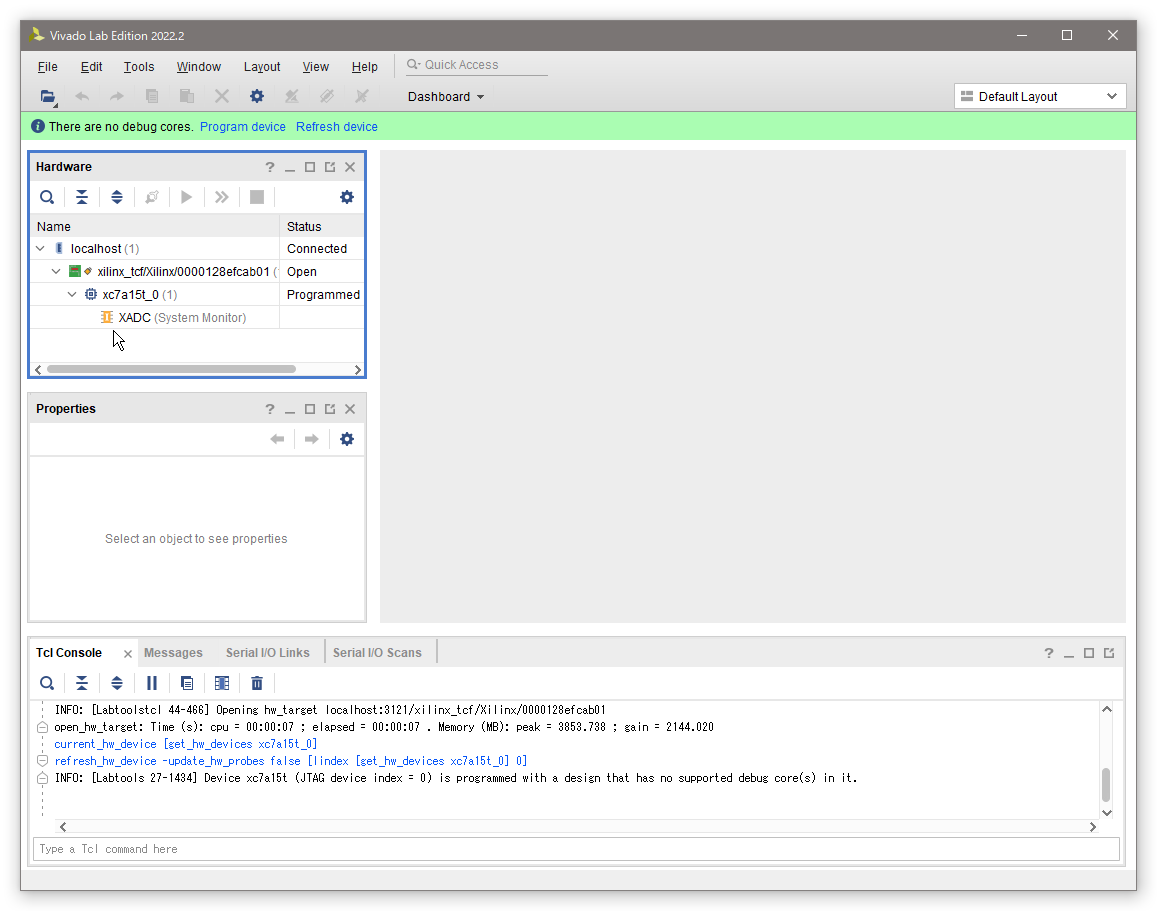
Task: Collapse the xc7a15t_0 device node
Action: 72,295
